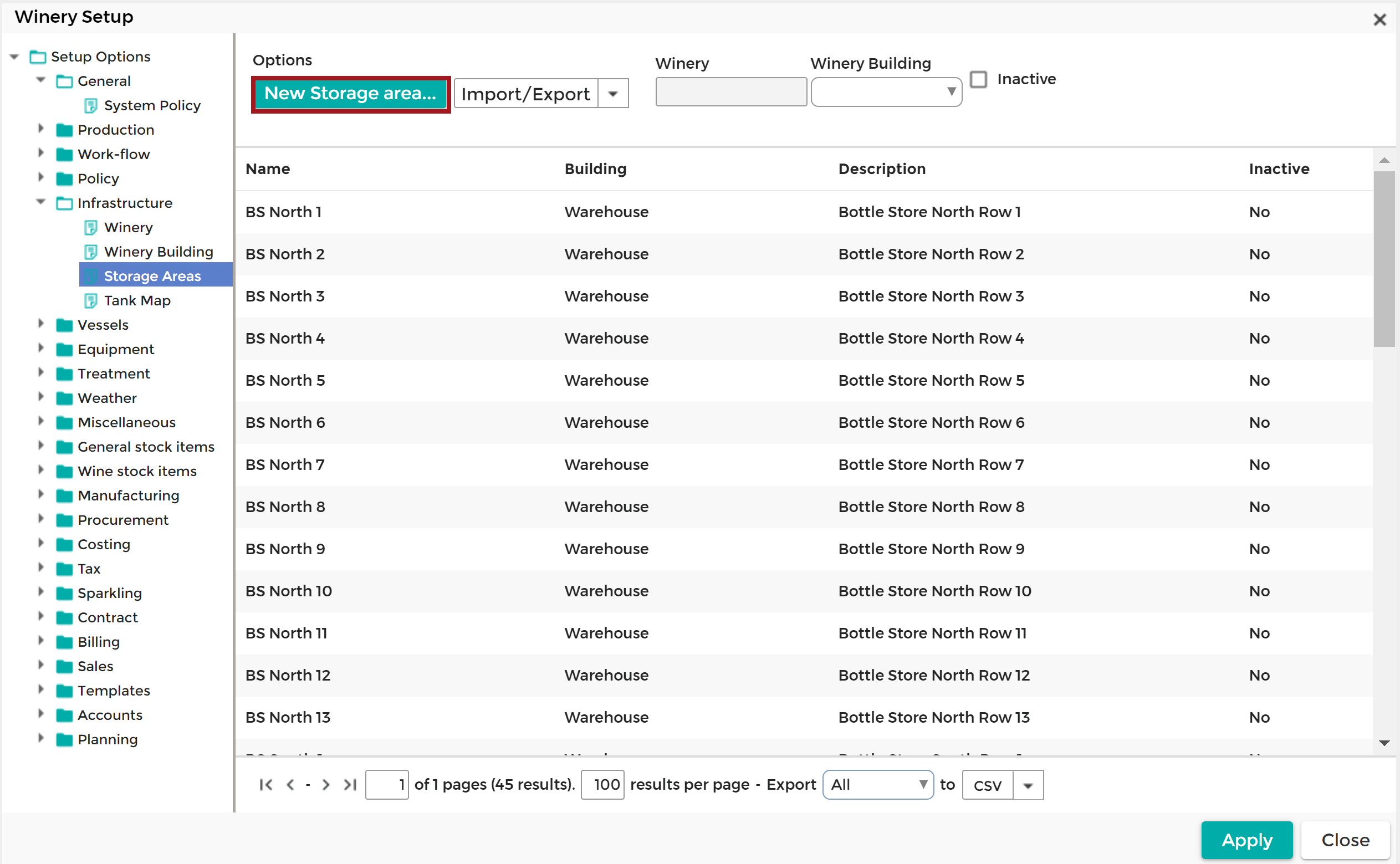The image size is (1400, 864).
Task: Click the Planning folder icon
Action: (x=65, y=739)
